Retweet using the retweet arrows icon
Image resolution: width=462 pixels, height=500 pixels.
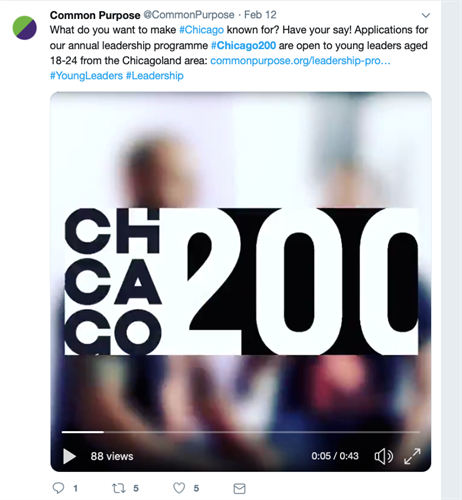click(119, 488)
